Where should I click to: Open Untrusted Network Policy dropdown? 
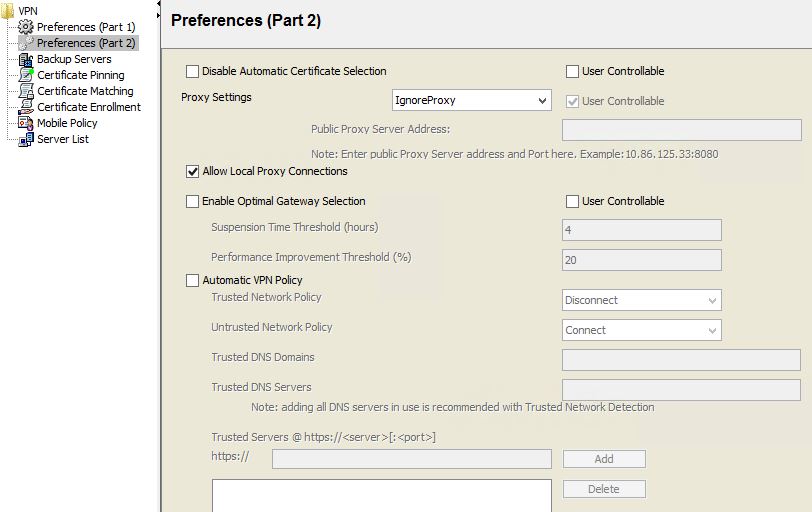coord(642,330)
